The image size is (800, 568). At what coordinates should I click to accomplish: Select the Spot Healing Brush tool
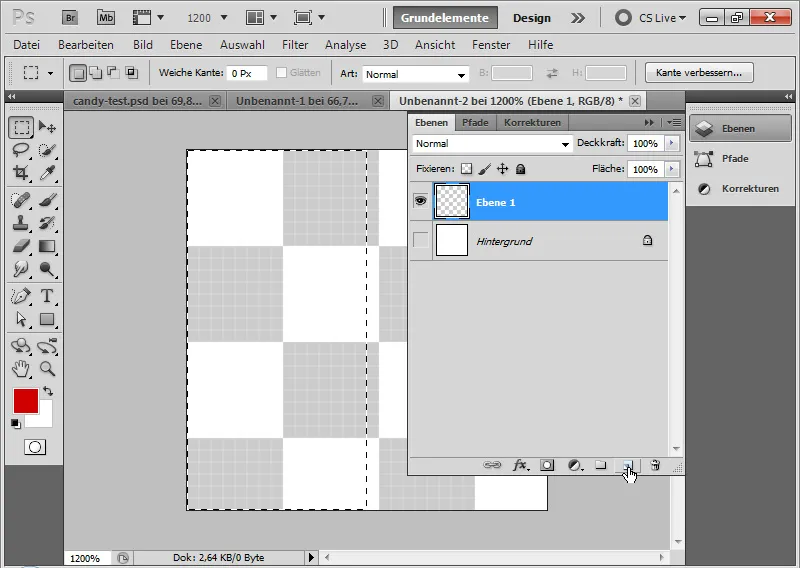pyautogui.click(x=21, y=200)
